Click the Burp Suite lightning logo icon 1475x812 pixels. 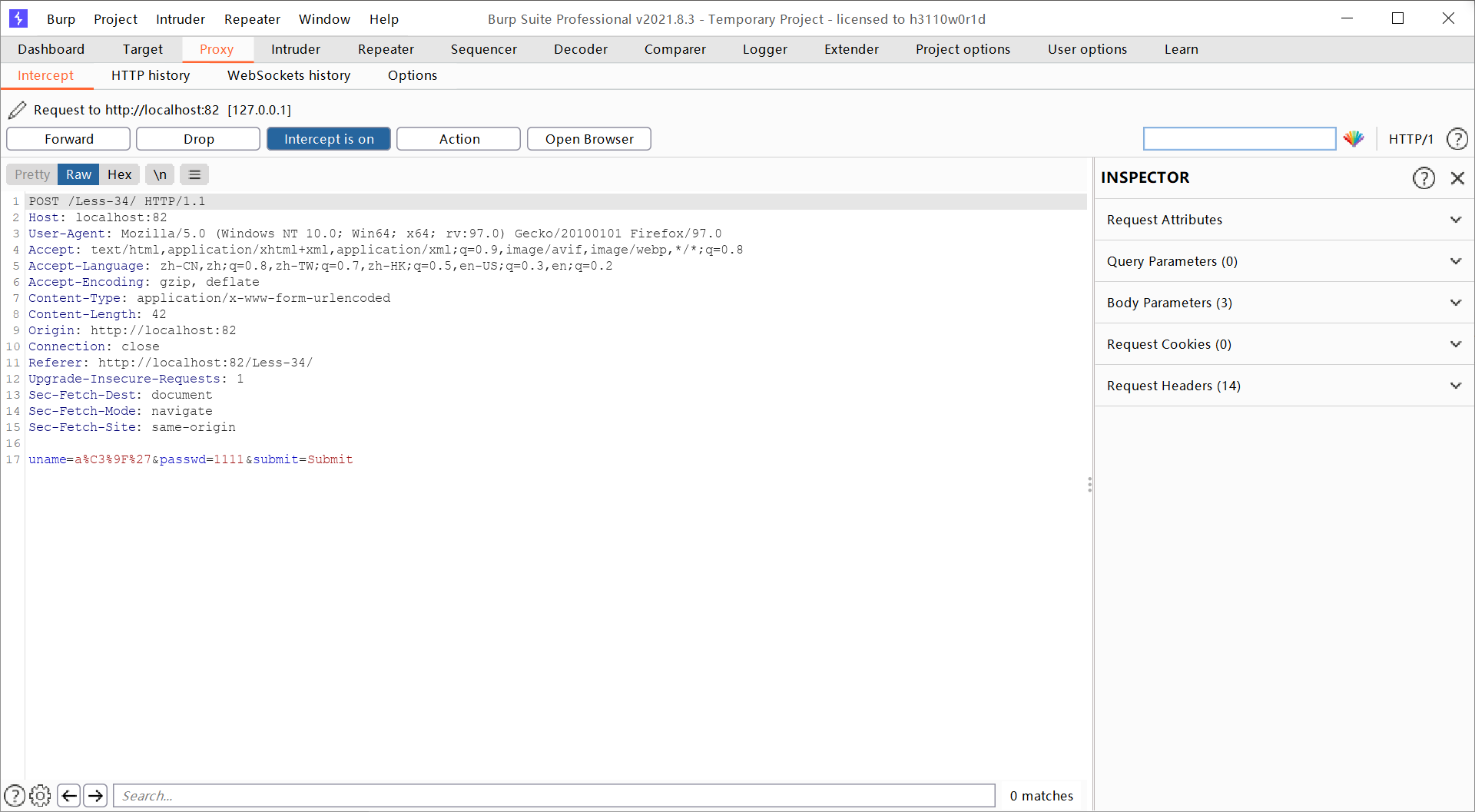[x=18, y=18]
